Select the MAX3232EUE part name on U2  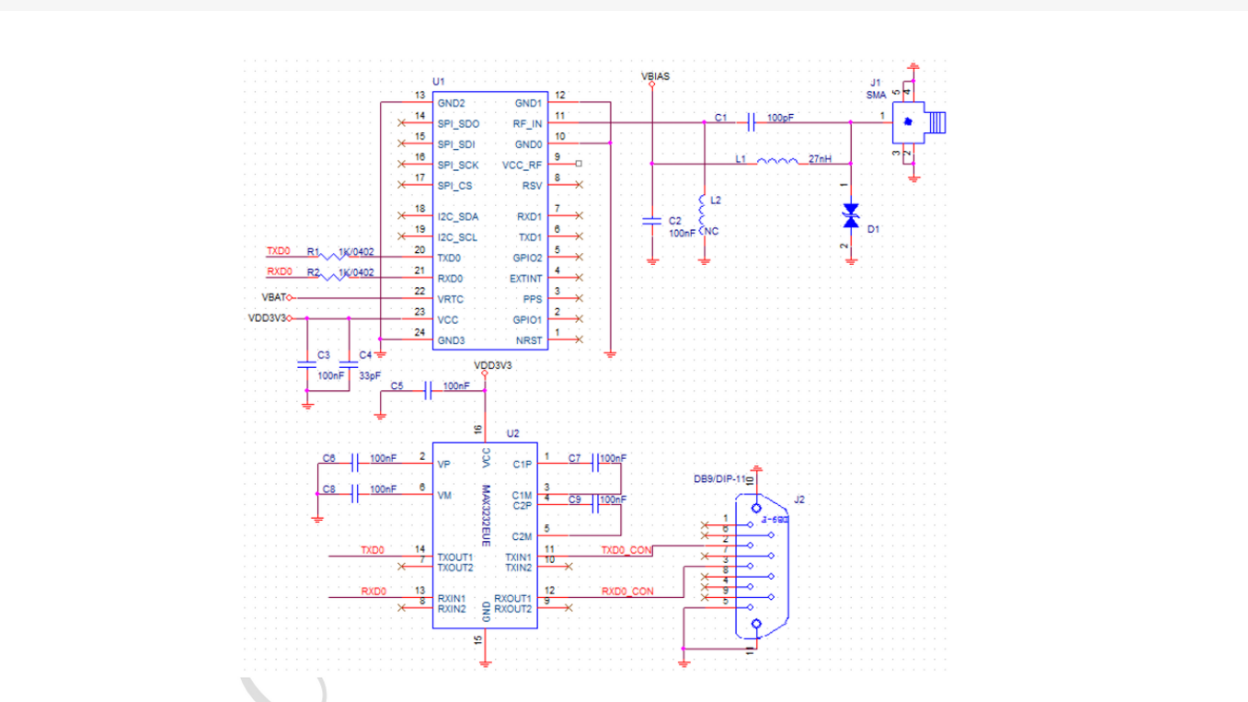(485, 516)
